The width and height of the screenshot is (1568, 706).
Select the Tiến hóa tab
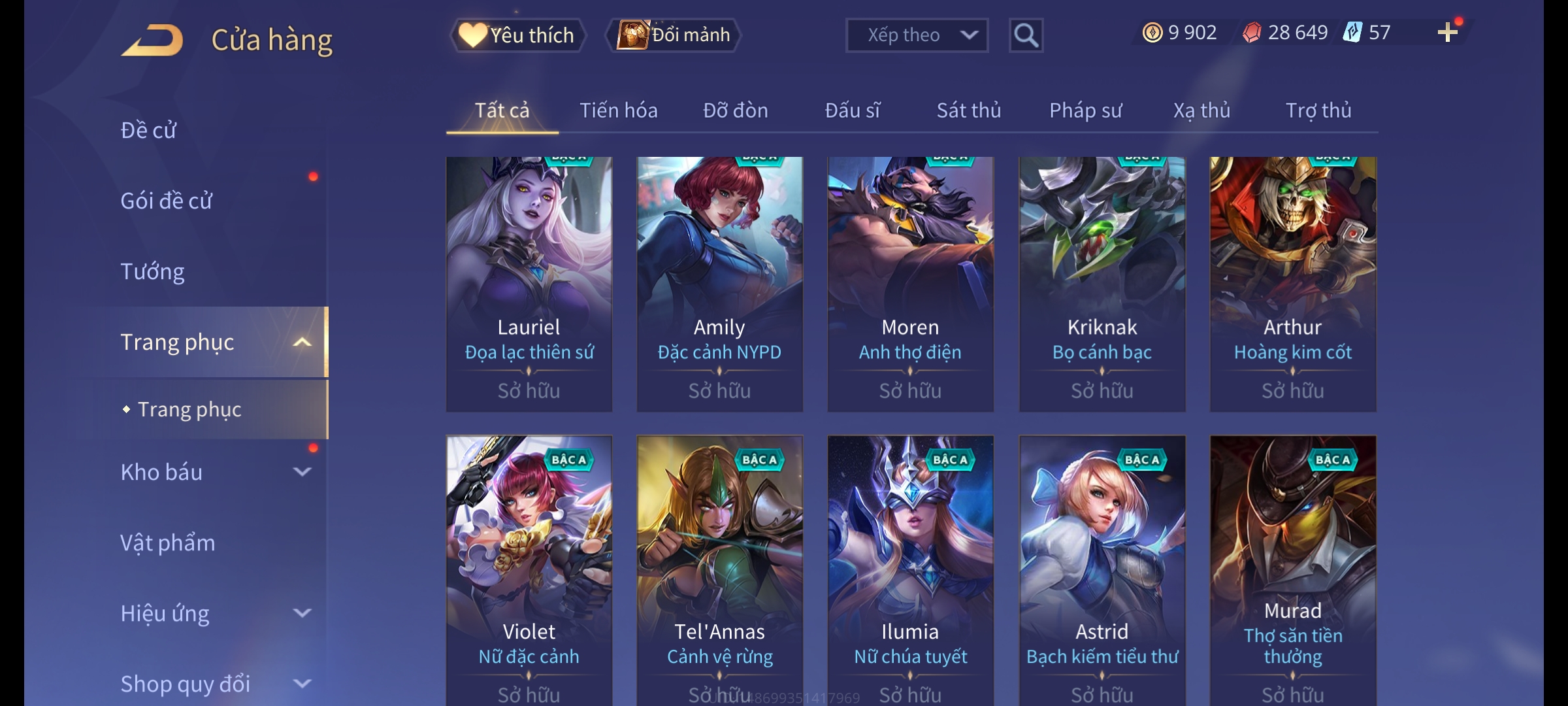[619, 110]
